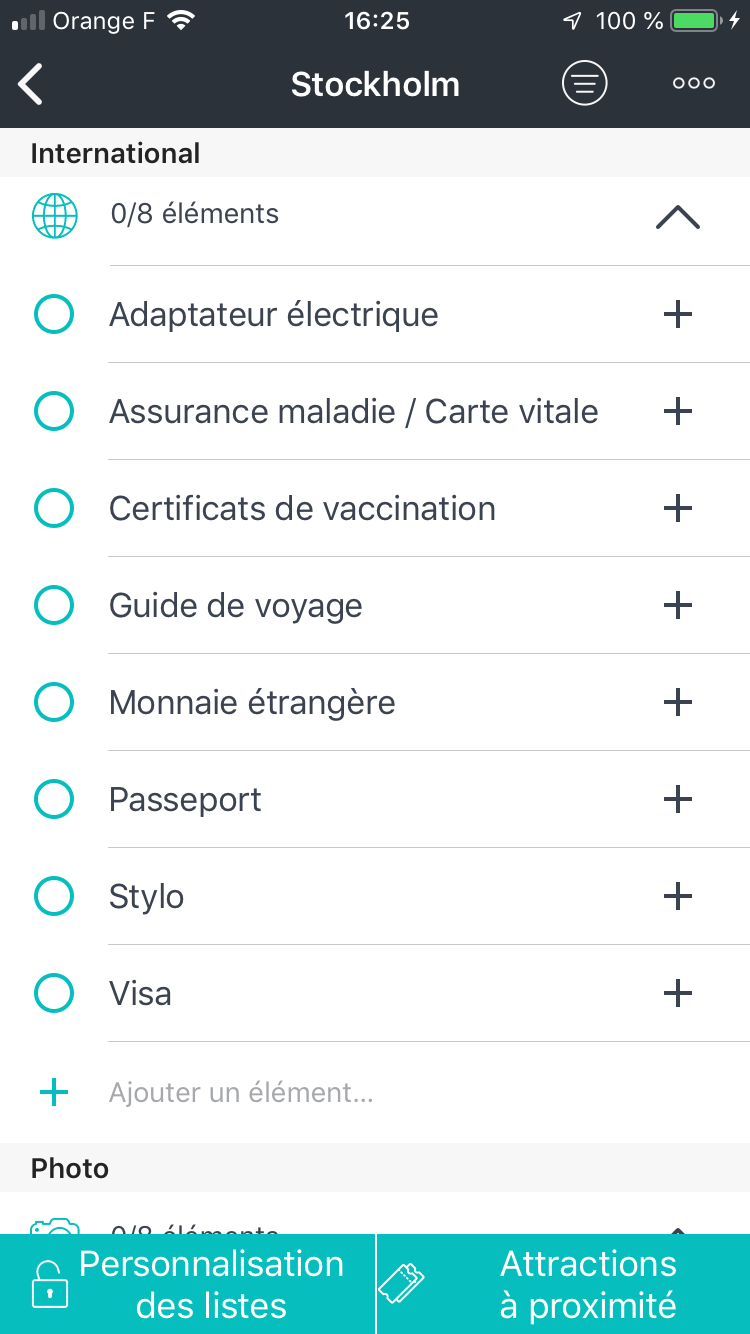750x1334 pixels.
Task: Tap plus next to Visa
Action: pos(677,993)
